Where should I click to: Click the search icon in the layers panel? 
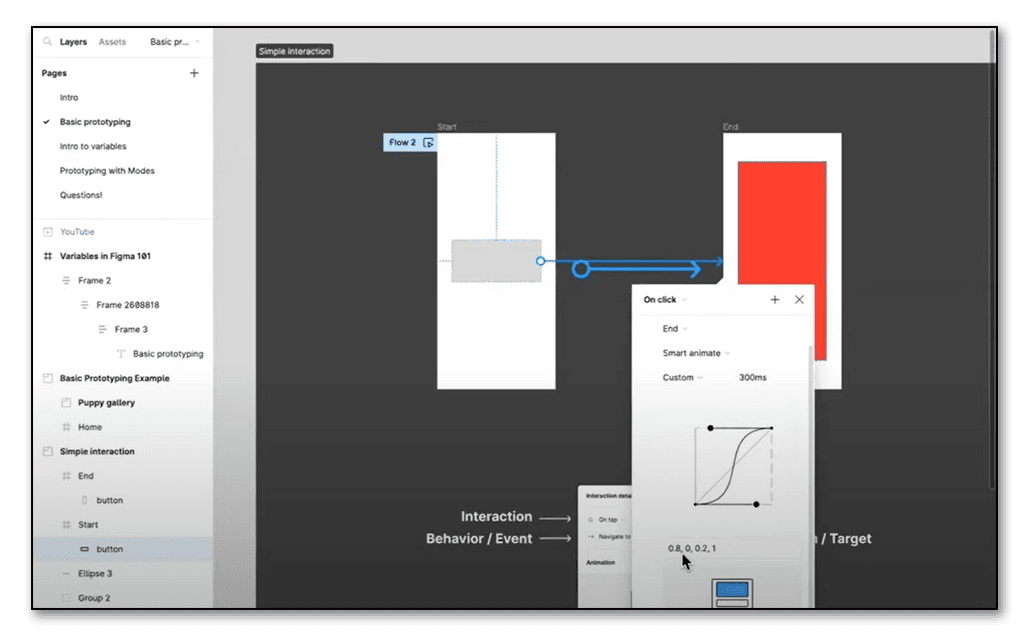point(47,42)
